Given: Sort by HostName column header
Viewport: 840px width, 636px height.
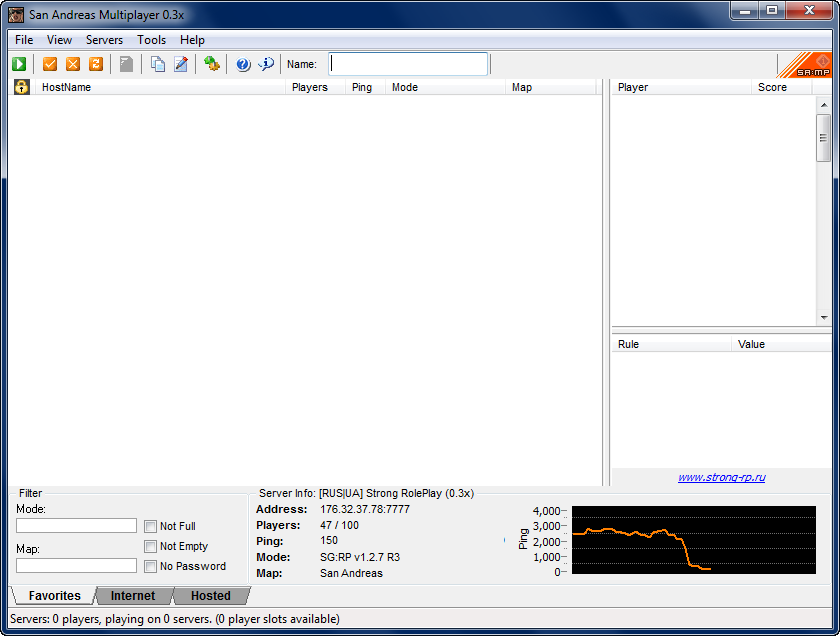Looking at the screenshot, I should pyautogui.click(x=160, y=87).
